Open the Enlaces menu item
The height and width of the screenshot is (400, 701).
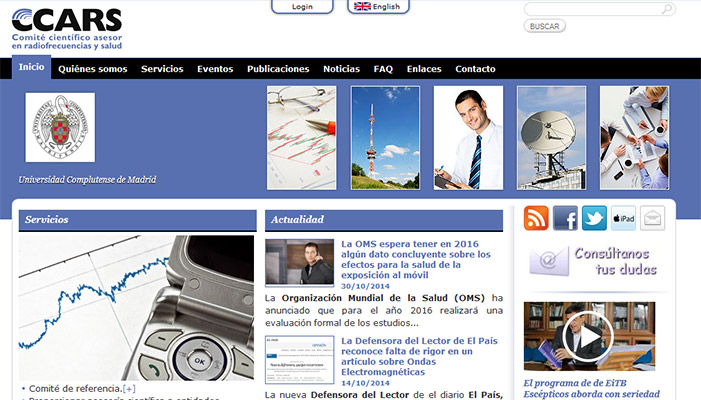tap(424, 69)
